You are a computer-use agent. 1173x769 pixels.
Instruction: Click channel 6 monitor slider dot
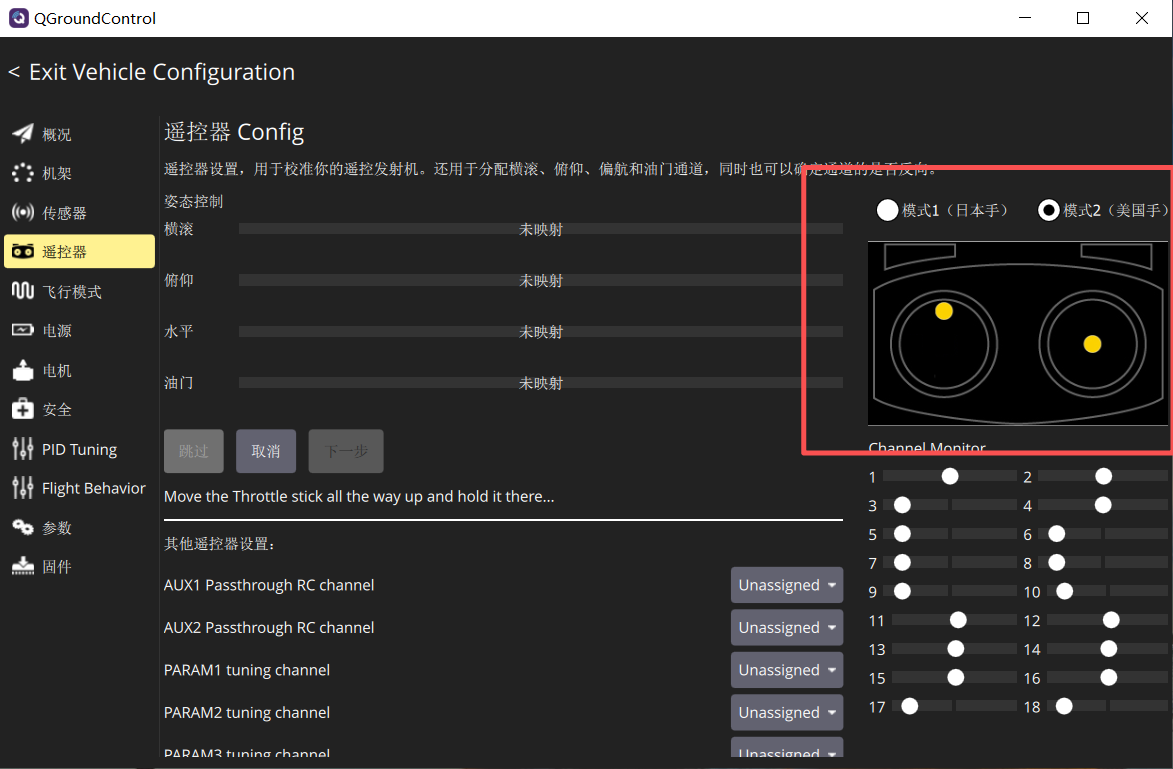(1056, 533)
